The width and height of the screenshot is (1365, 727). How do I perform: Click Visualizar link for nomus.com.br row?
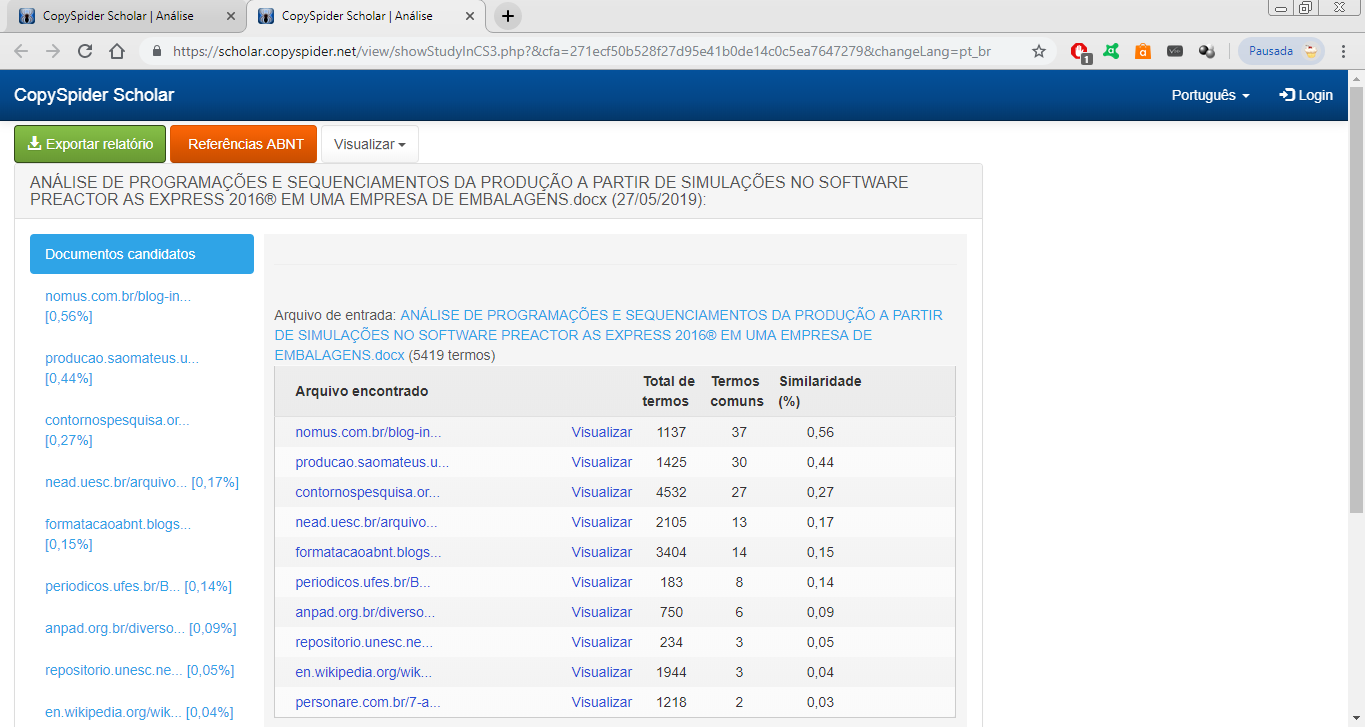(601, 432)
